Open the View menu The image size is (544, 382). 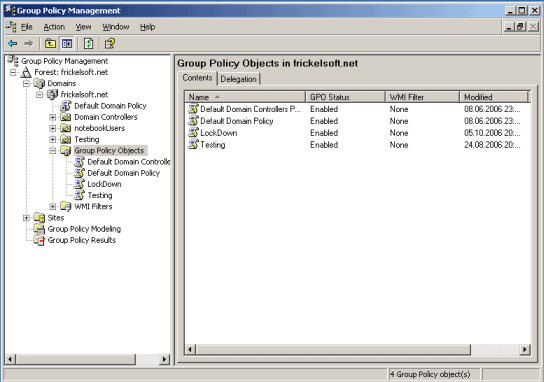coord(83,27)
